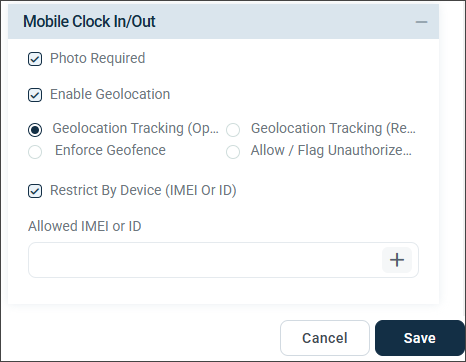466x362 pixels.
Task: Disable the Enable Geolocation checkbox
Action: pyautogui.click(x=35, y=95)
